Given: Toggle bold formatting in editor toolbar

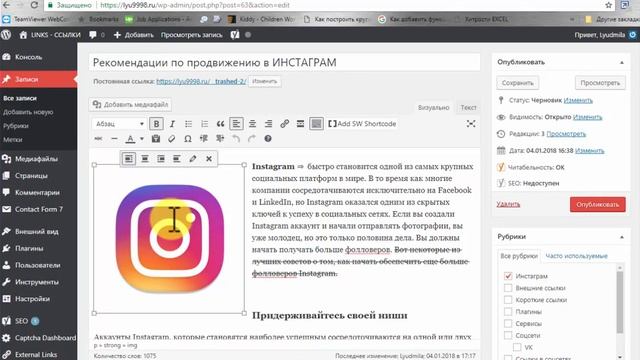Looking at the screenshot, I should tap(156, 124).
